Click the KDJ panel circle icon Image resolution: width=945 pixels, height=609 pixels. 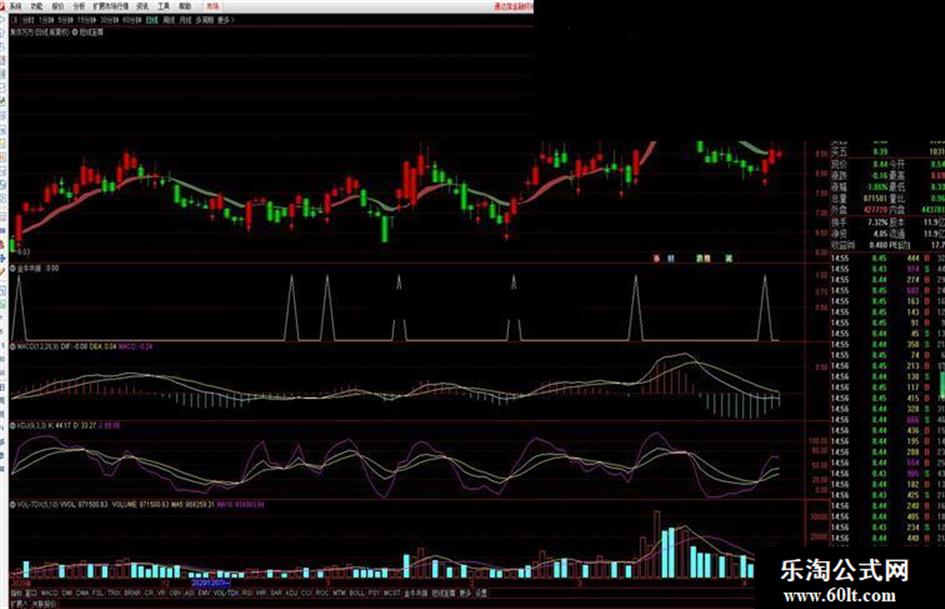(13, 426)
